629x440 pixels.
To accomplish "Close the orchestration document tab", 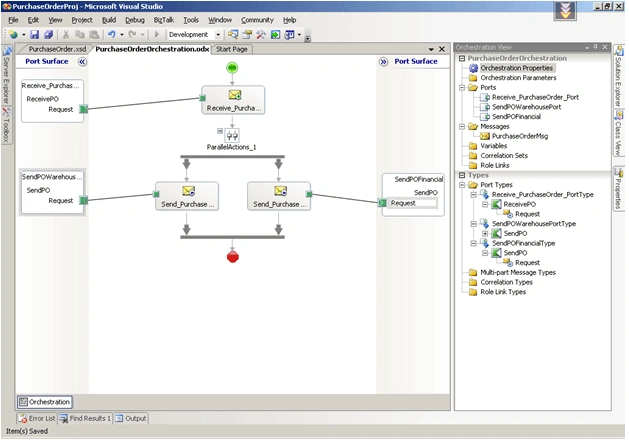I will (442, 49).
